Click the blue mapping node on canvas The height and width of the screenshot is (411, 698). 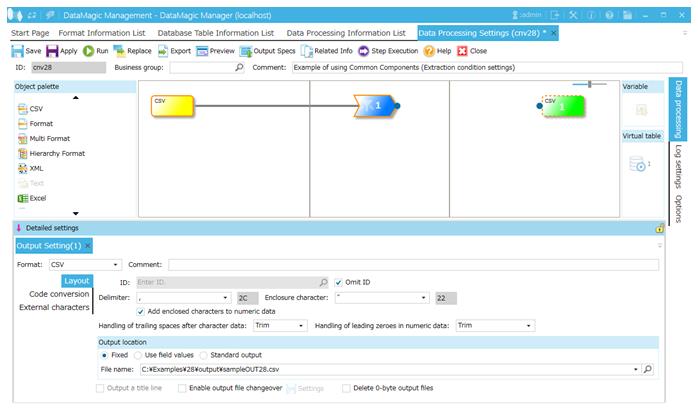[375, 105]
